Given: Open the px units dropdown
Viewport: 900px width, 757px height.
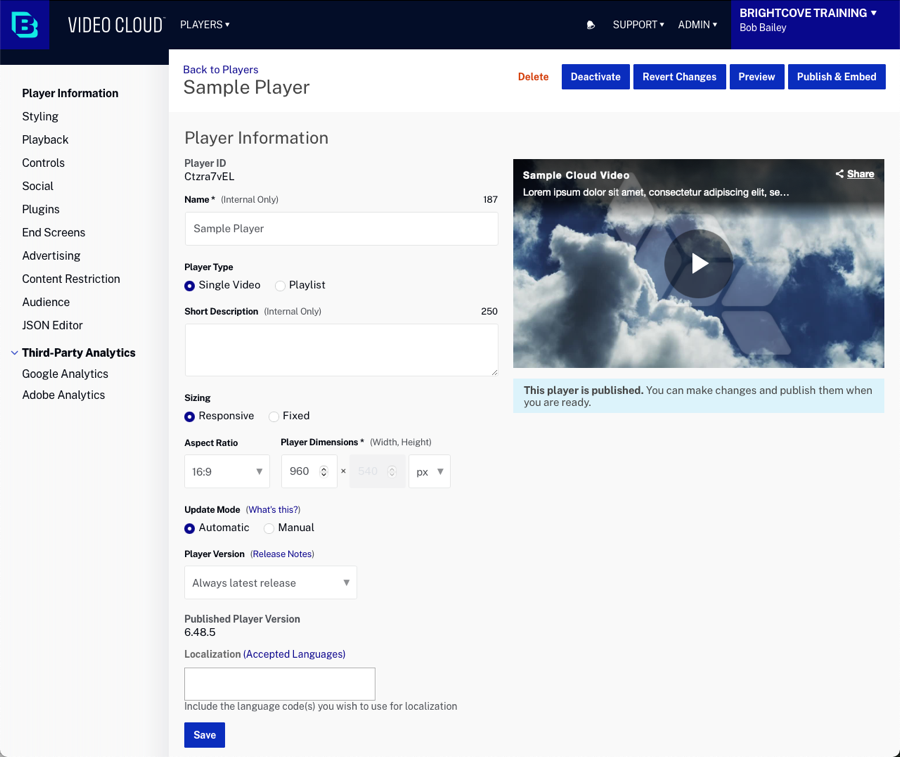Looking at the screenshot, I should tap(429, 472).
